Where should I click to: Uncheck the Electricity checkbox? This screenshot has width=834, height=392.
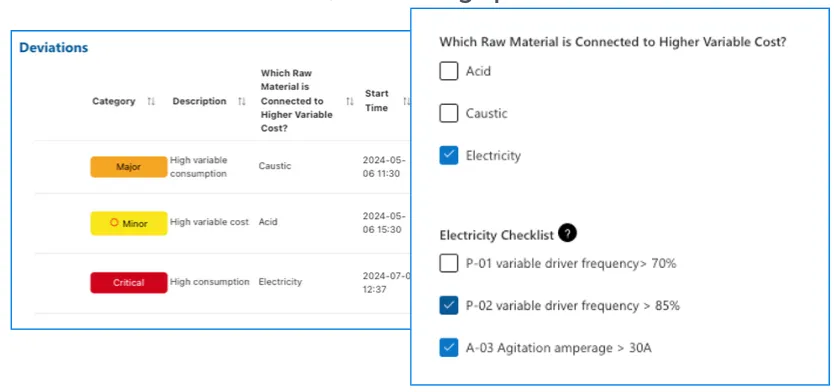tap(448, 155)
